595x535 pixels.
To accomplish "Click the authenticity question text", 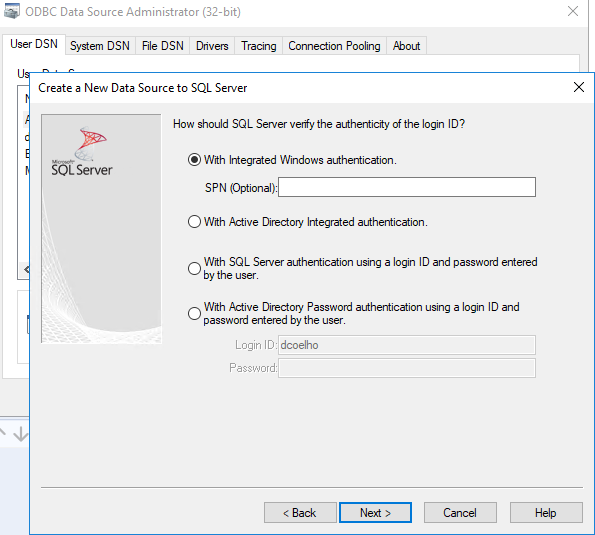I will (319, 124).
